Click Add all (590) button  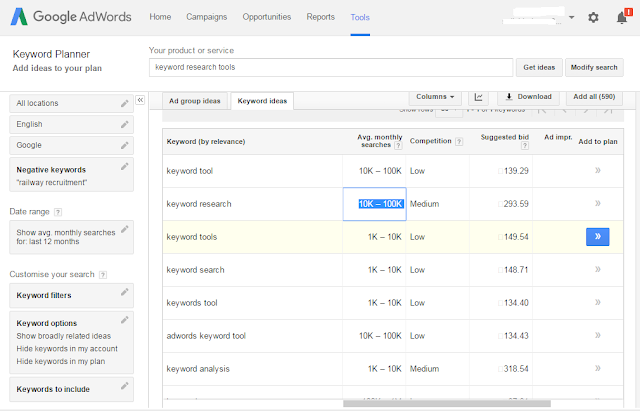[x=594, y=97]
